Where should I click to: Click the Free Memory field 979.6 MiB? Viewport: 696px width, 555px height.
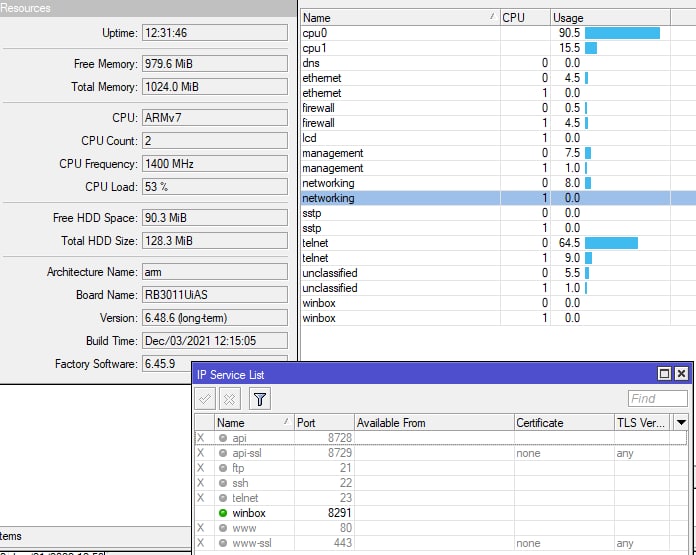(215, 63)
